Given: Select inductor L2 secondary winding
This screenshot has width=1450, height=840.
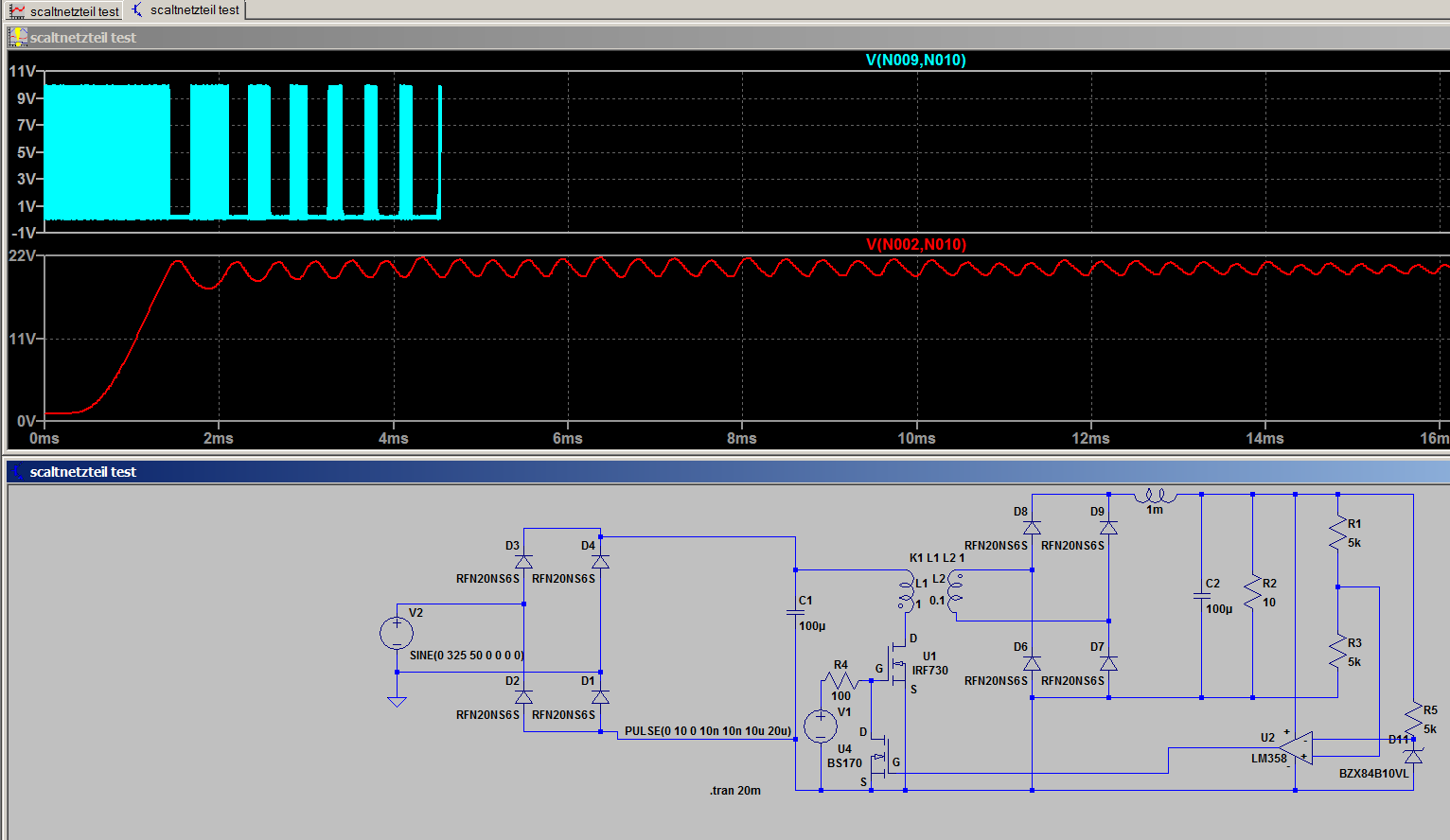Looking at the screenshot, I should (954, 591).
